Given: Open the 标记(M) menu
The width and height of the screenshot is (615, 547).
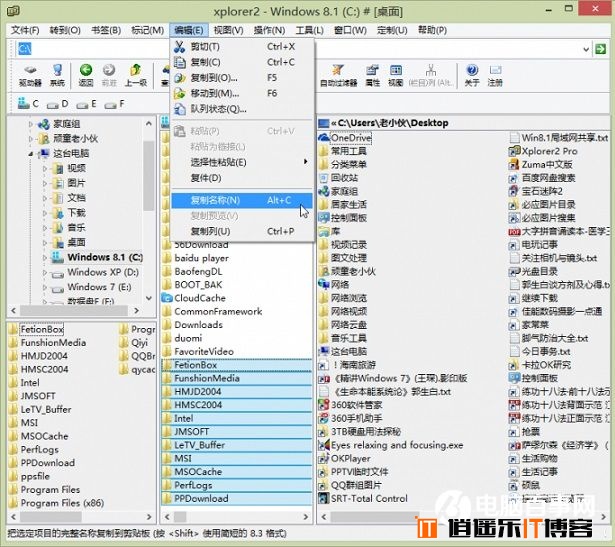Looking at the screenshot, I should click(147, 30).
